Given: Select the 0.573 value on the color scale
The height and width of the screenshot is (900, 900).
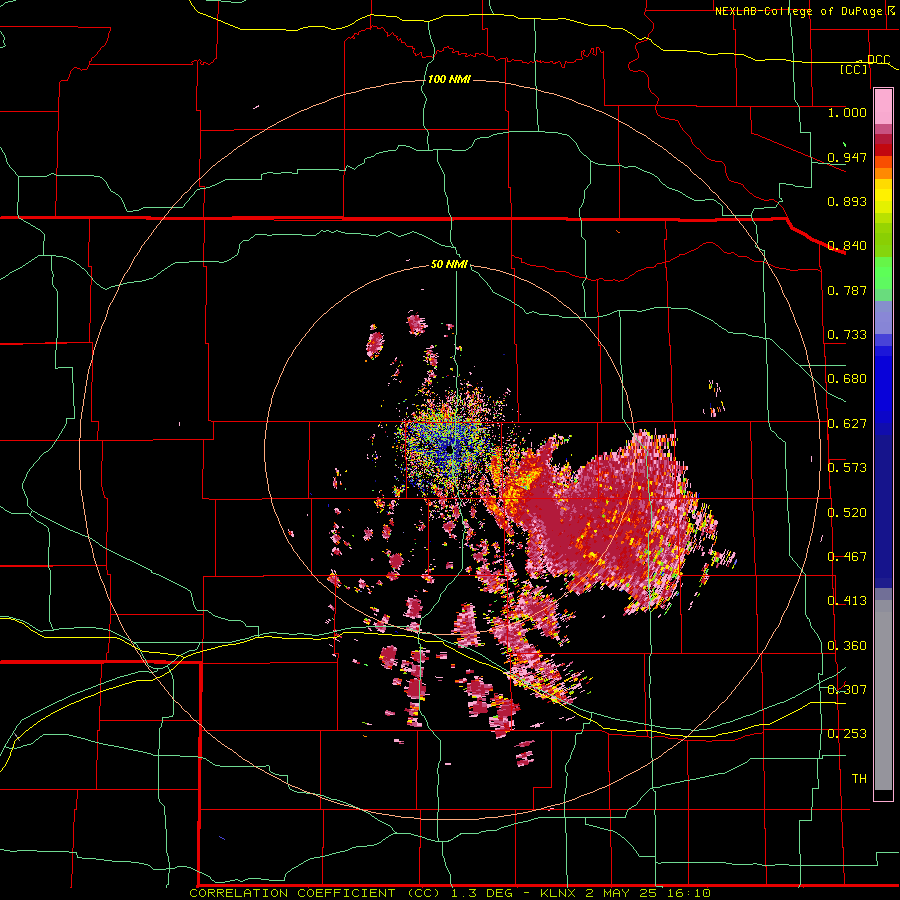Looking at the screenshot, I should click(x=847, y=468).
